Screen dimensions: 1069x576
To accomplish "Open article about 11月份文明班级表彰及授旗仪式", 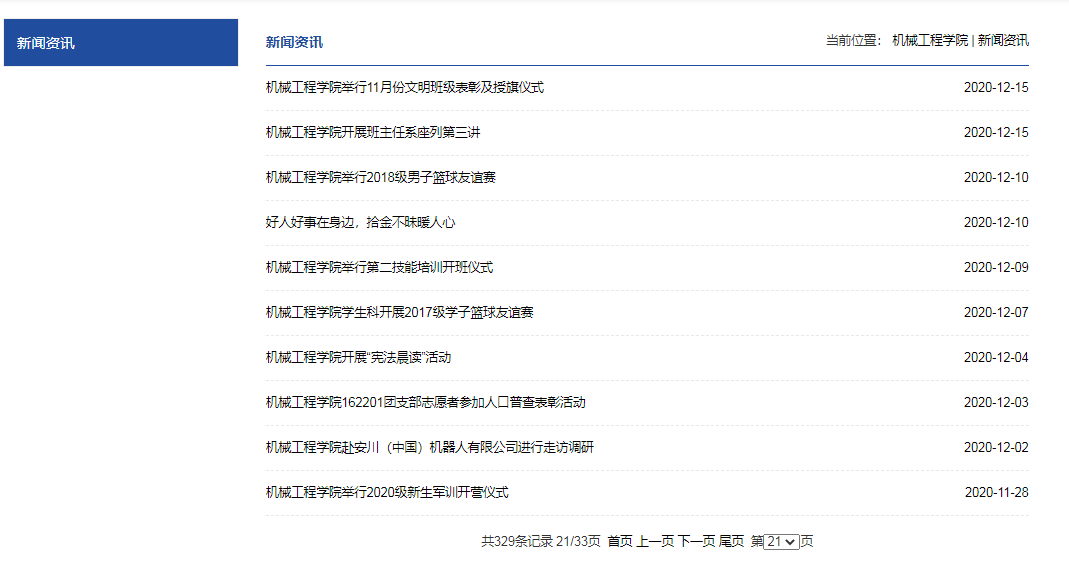I will coord(404,88).
